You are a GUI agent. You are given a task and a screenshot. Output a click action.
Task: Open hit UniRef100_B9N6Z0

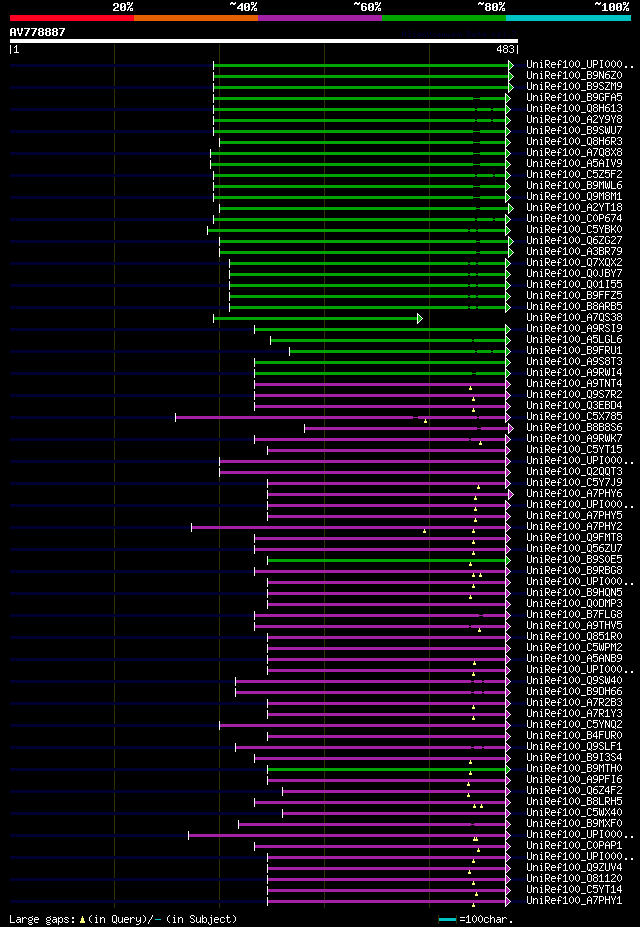point(574,76)
